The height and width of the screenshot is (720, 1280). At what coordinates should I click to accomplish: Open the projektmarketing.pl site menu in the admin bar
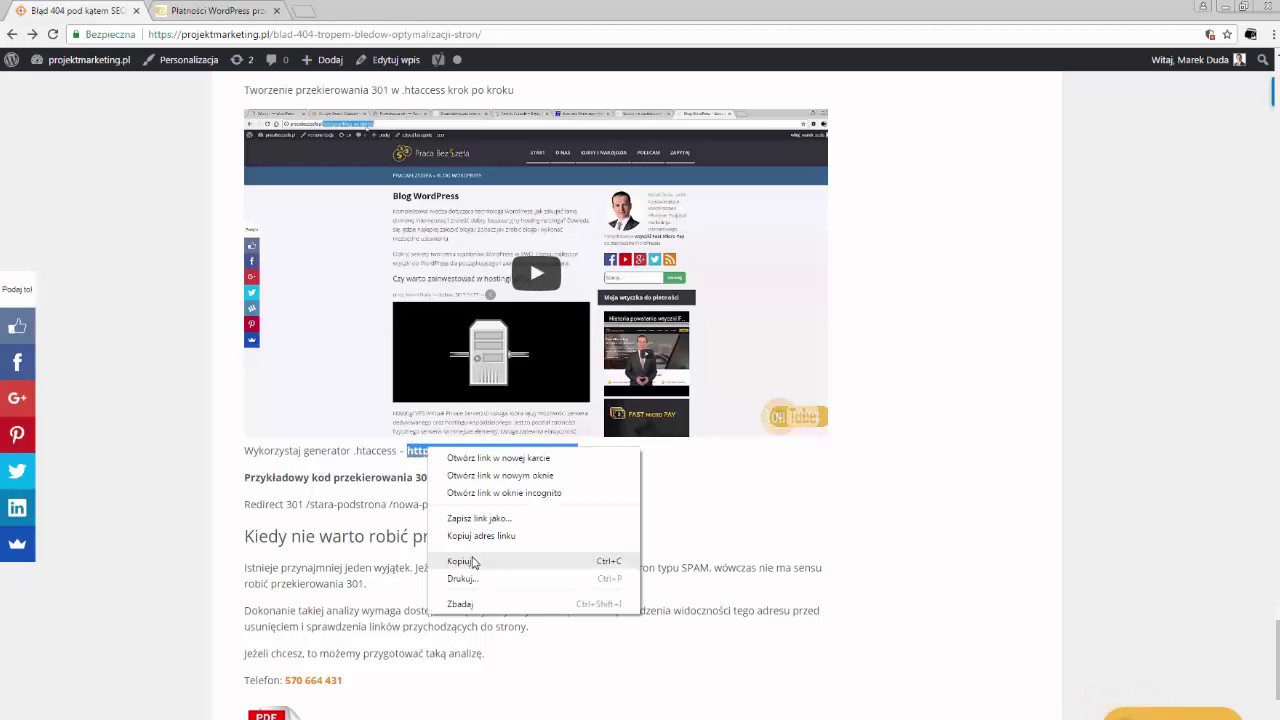(80, 59)
